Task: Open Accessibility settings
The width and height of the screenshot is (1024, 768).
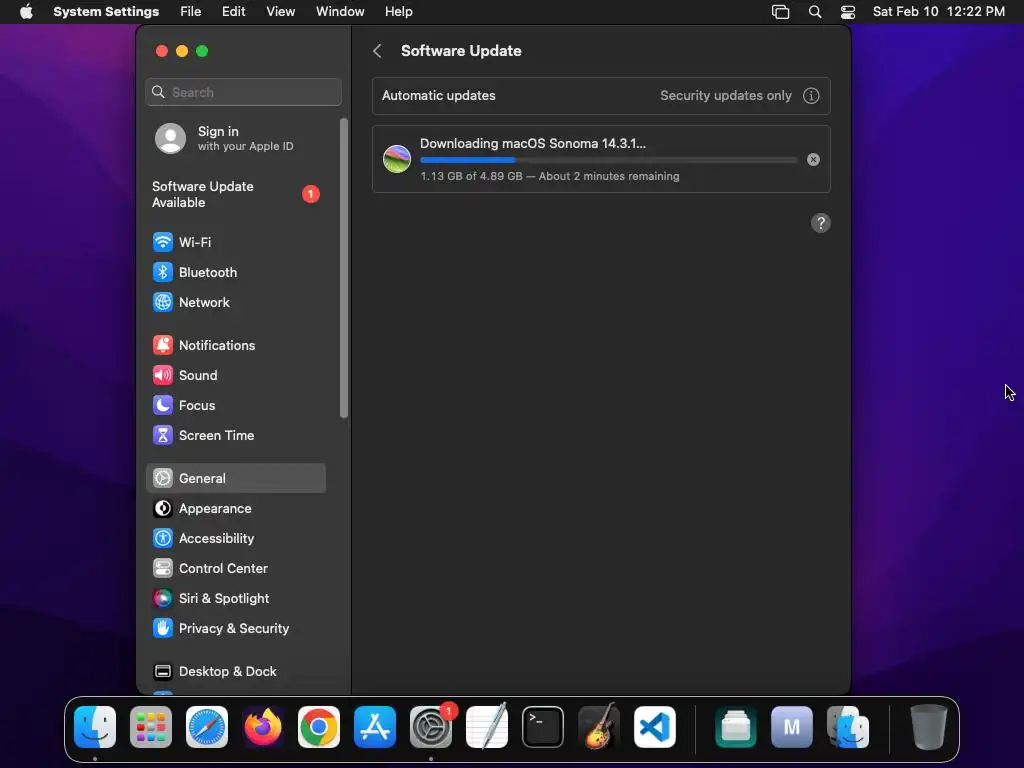Action: pyautogui.click(x=236, y=539)
